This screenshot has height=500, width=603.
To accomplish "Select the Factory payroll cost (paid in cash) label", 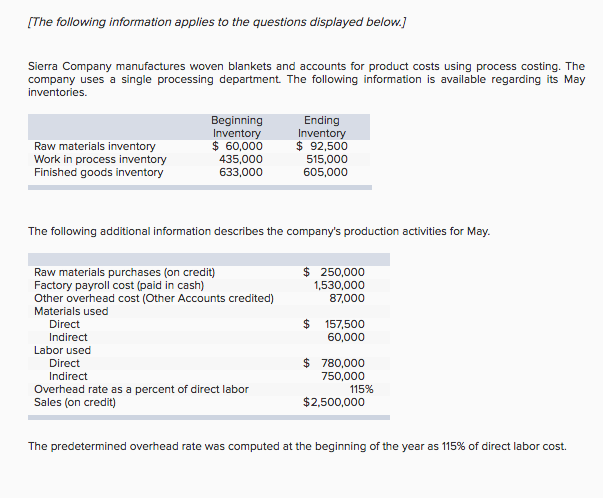I will pos(119,285).
